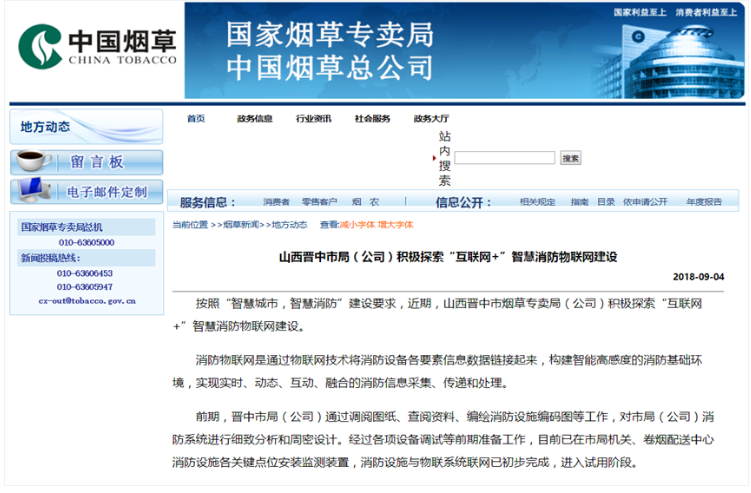Image resolution: width=751 pixels, height=493 pixels.
Task: Open the 政务信息 menu item
Action: coord(254,118)
